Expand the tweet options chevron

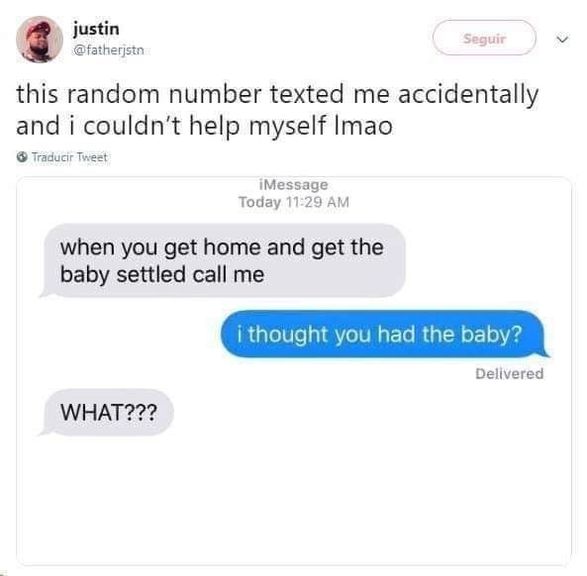pyautogui.click(x=562, y=39)
